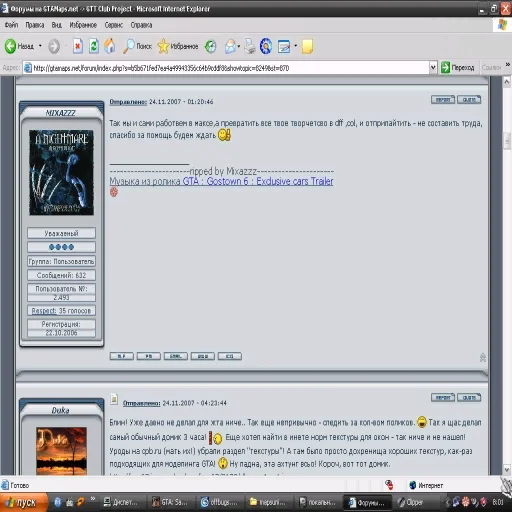Image resolution: width=512 pixels, height=512 pixels.
Task: Expand hidden tray icons arrow
Action: (x=448, y=502)
